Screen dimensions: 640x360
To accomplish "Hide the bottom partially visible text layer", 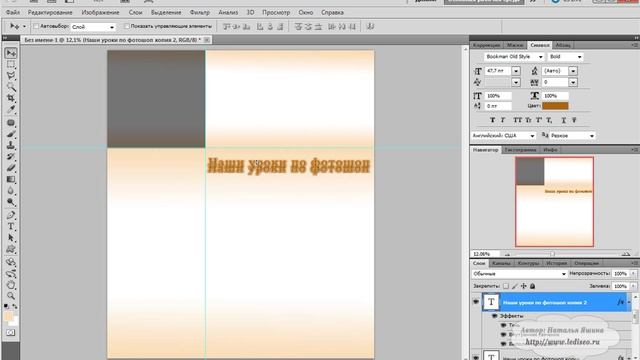I will (x=476, y=358).
